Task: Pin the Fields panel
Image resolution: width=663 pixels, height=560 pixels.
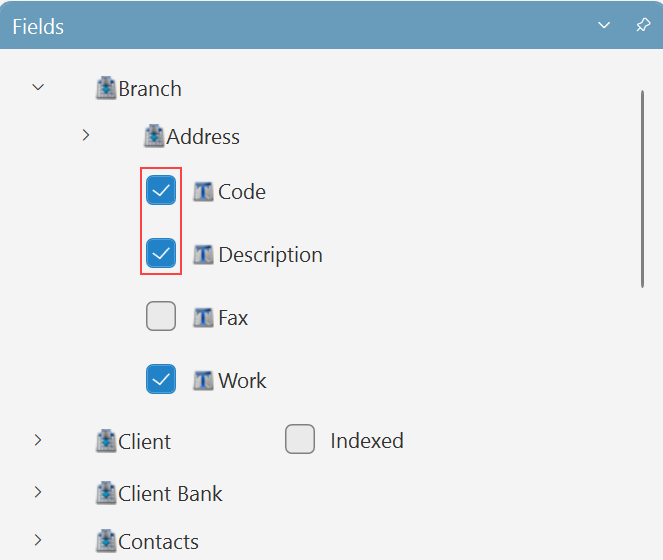Action: pos(643,25)
